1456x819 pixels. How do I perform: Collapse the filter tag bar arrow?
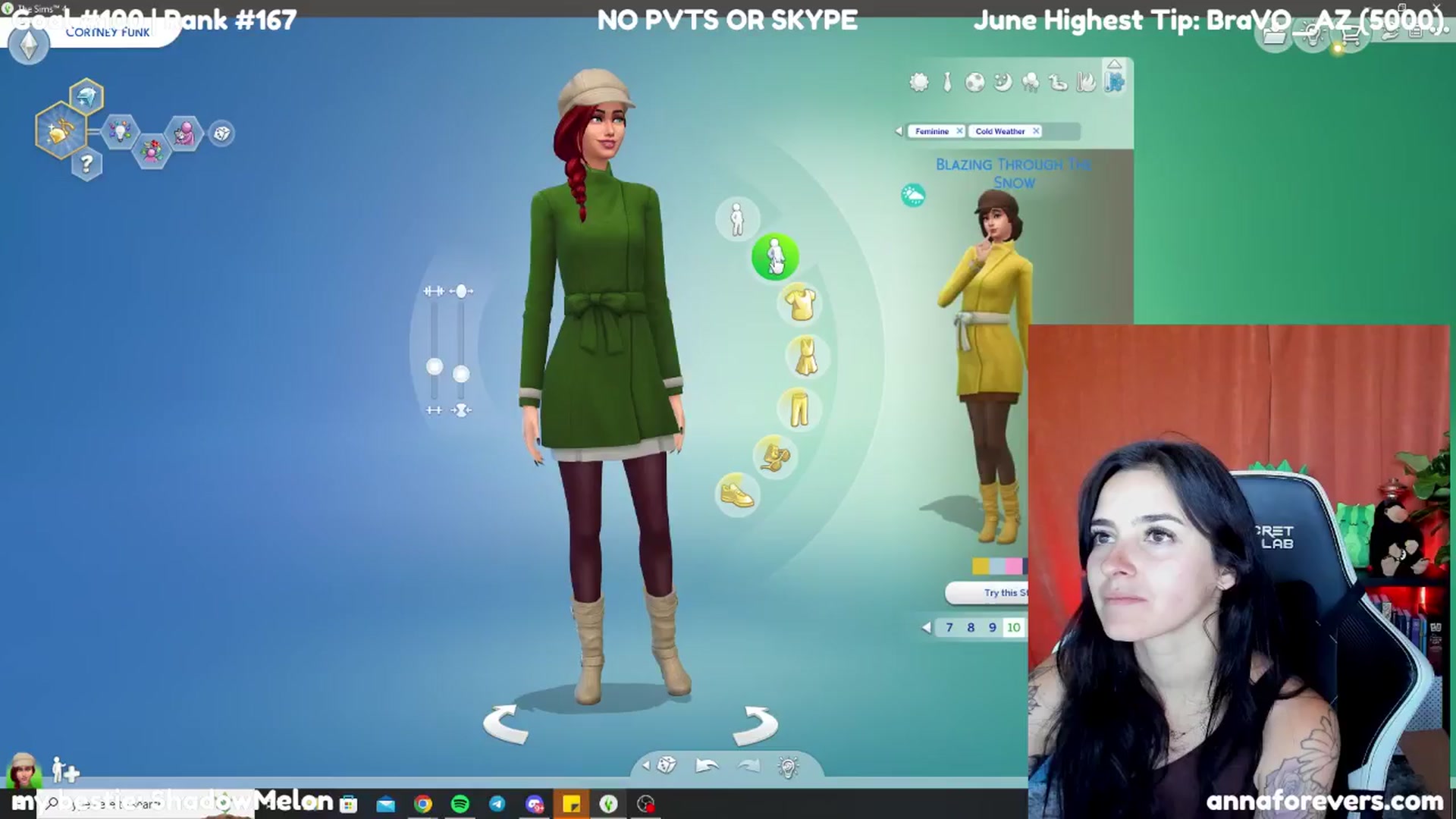(x=899, y=131)
